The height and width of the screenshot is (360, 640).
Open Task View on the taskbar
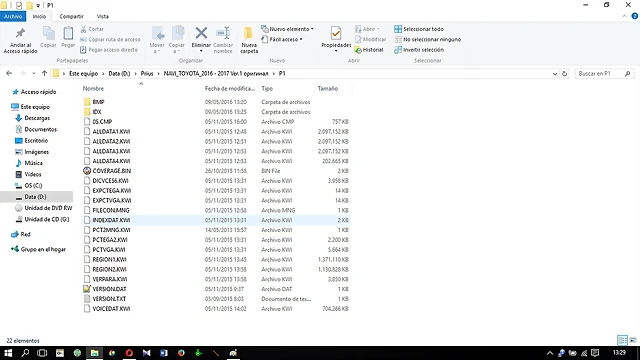[x=42, y=353]
